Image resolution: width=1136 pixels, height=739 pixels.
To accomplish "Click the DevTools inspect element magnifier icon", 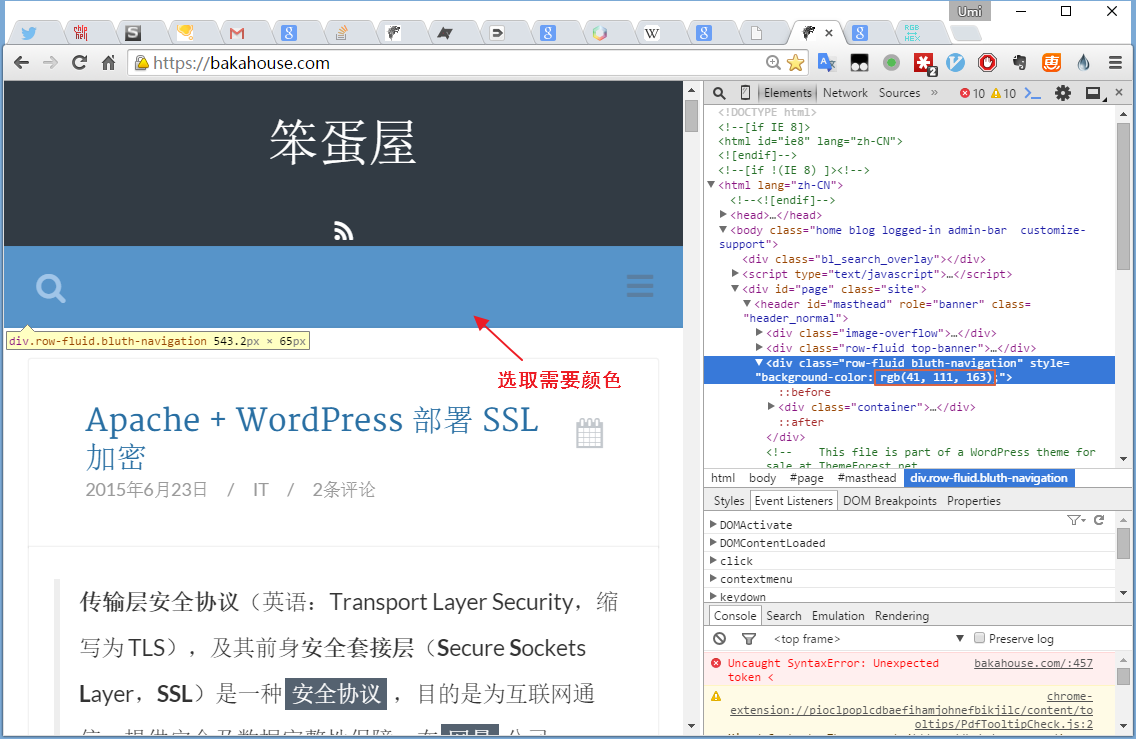I will pos(719,93).
